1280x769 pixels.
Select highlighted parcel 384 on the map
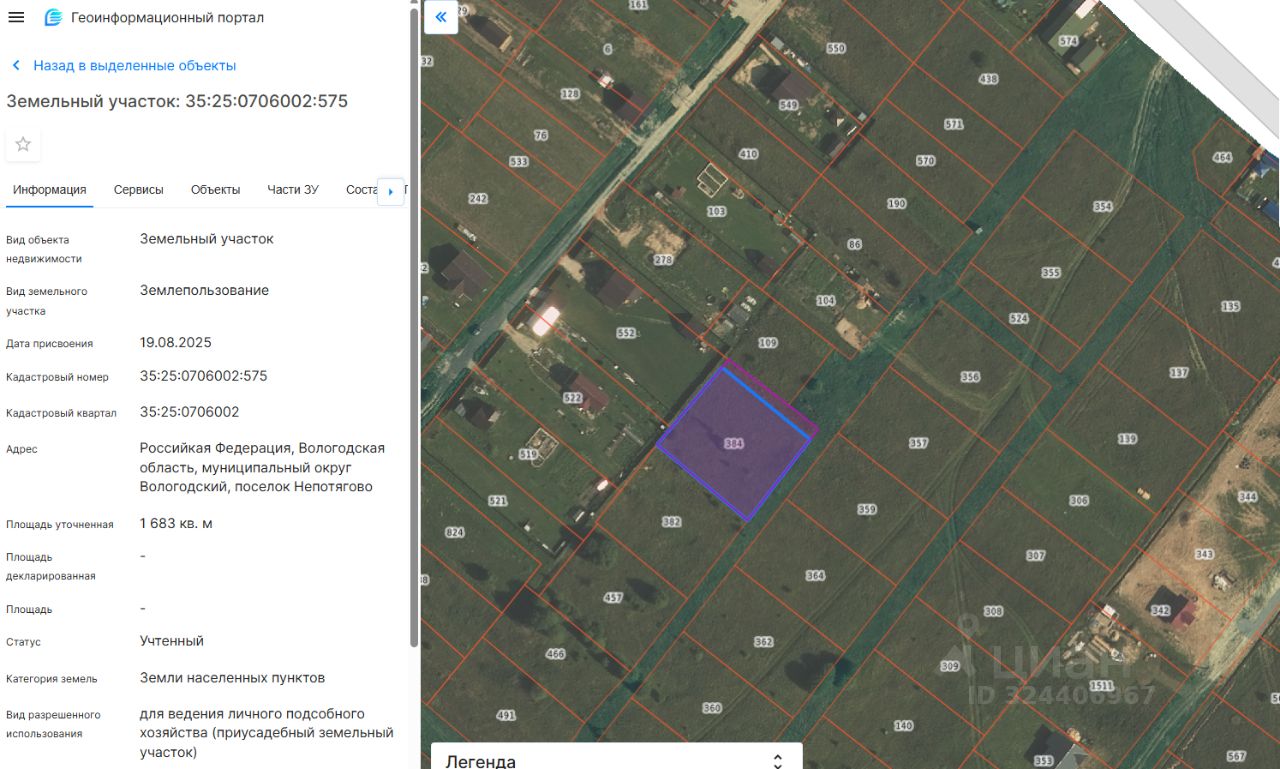pos(734,443)
